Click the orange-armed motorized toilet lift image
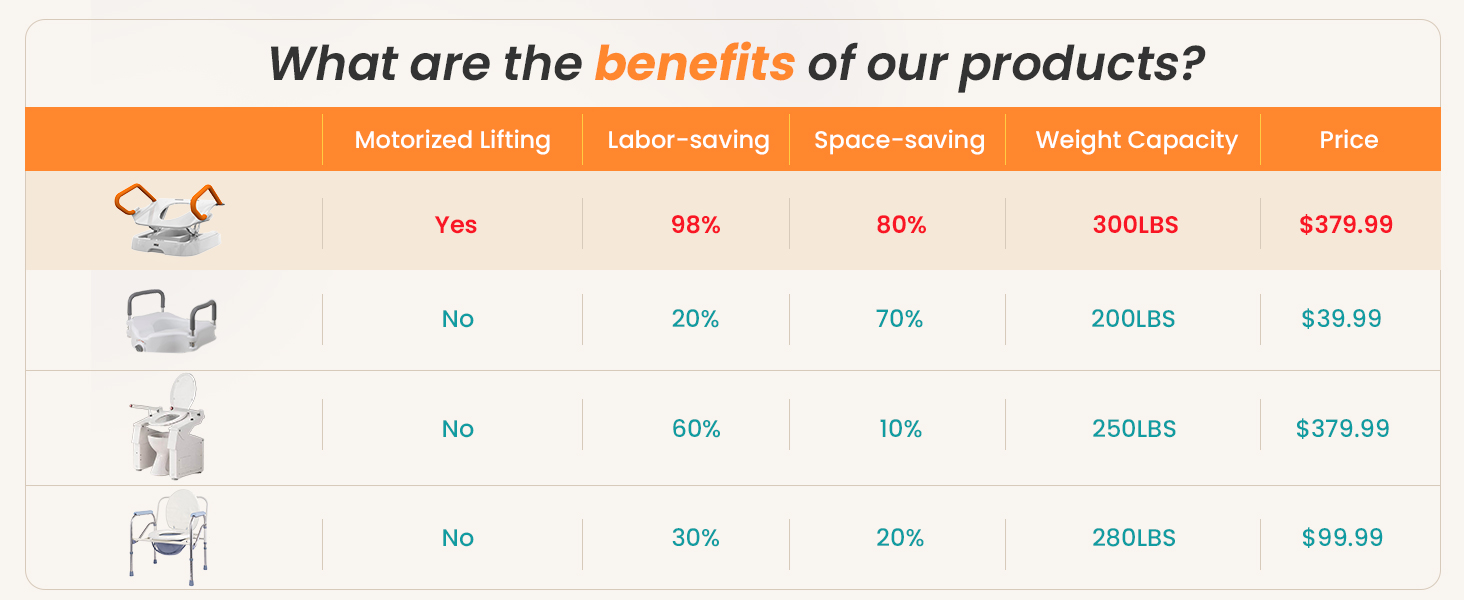Screen dimensions: 1464x600 173,220
